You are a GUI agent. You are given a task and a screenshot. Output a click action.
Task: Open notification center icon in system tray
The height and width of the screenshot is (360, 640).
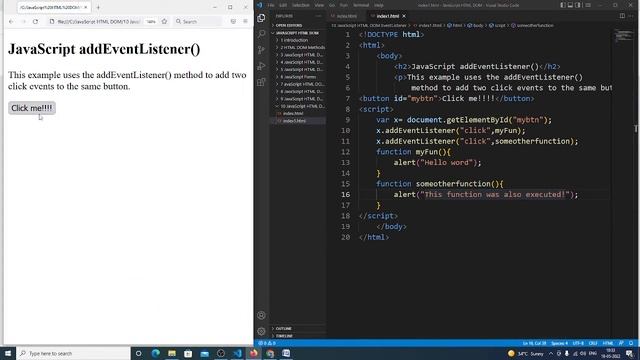click(630, 353)
